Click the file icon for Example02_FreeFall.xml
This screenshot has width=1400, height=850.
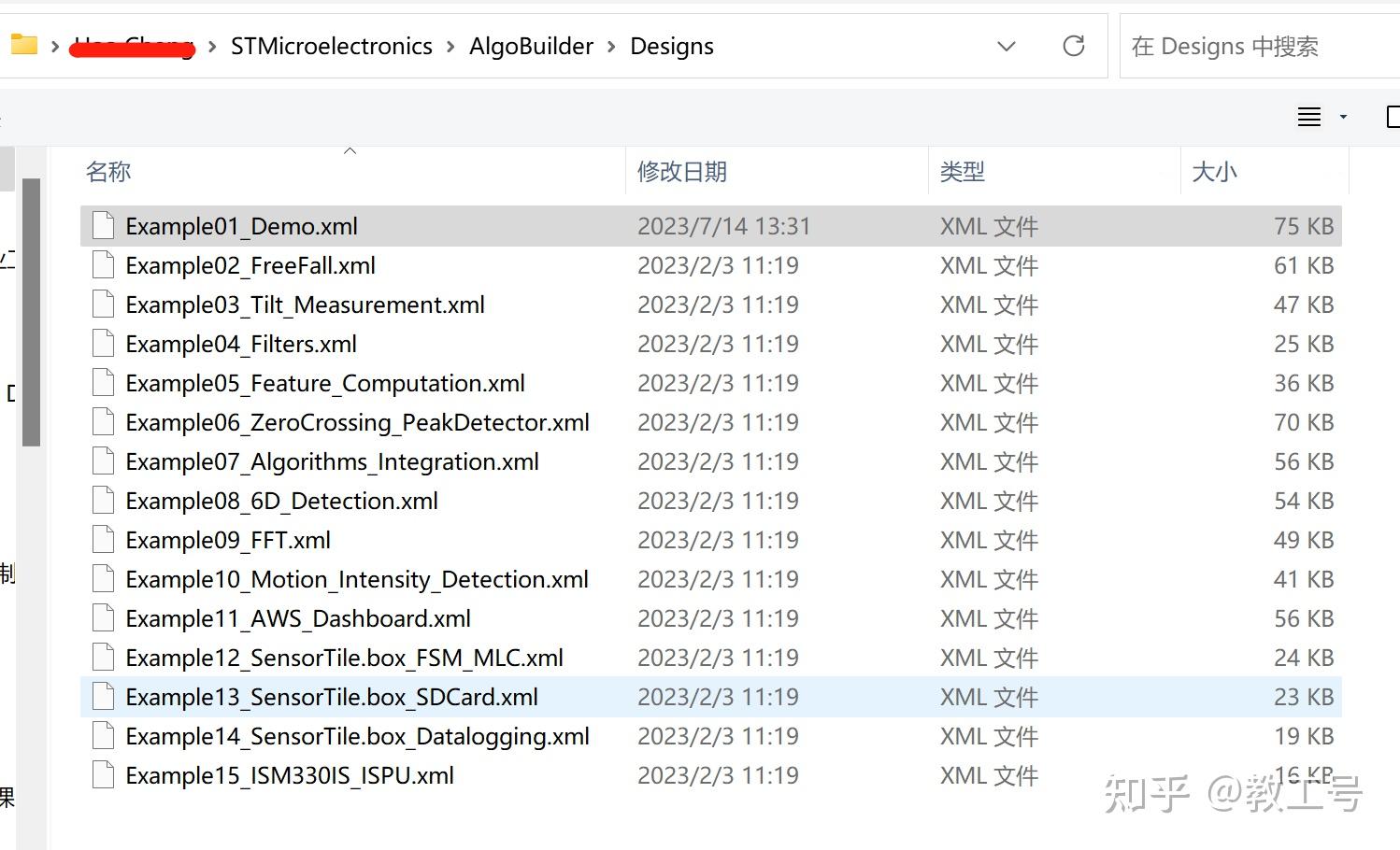tap(103, 265)
